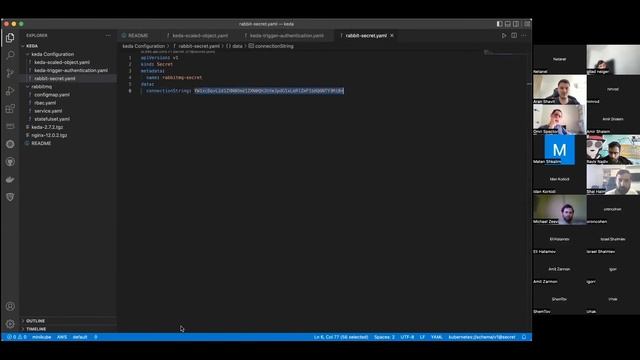
Task: Open notifications bell in status bar
Action: pyautogui.click(x=524, y=337)
